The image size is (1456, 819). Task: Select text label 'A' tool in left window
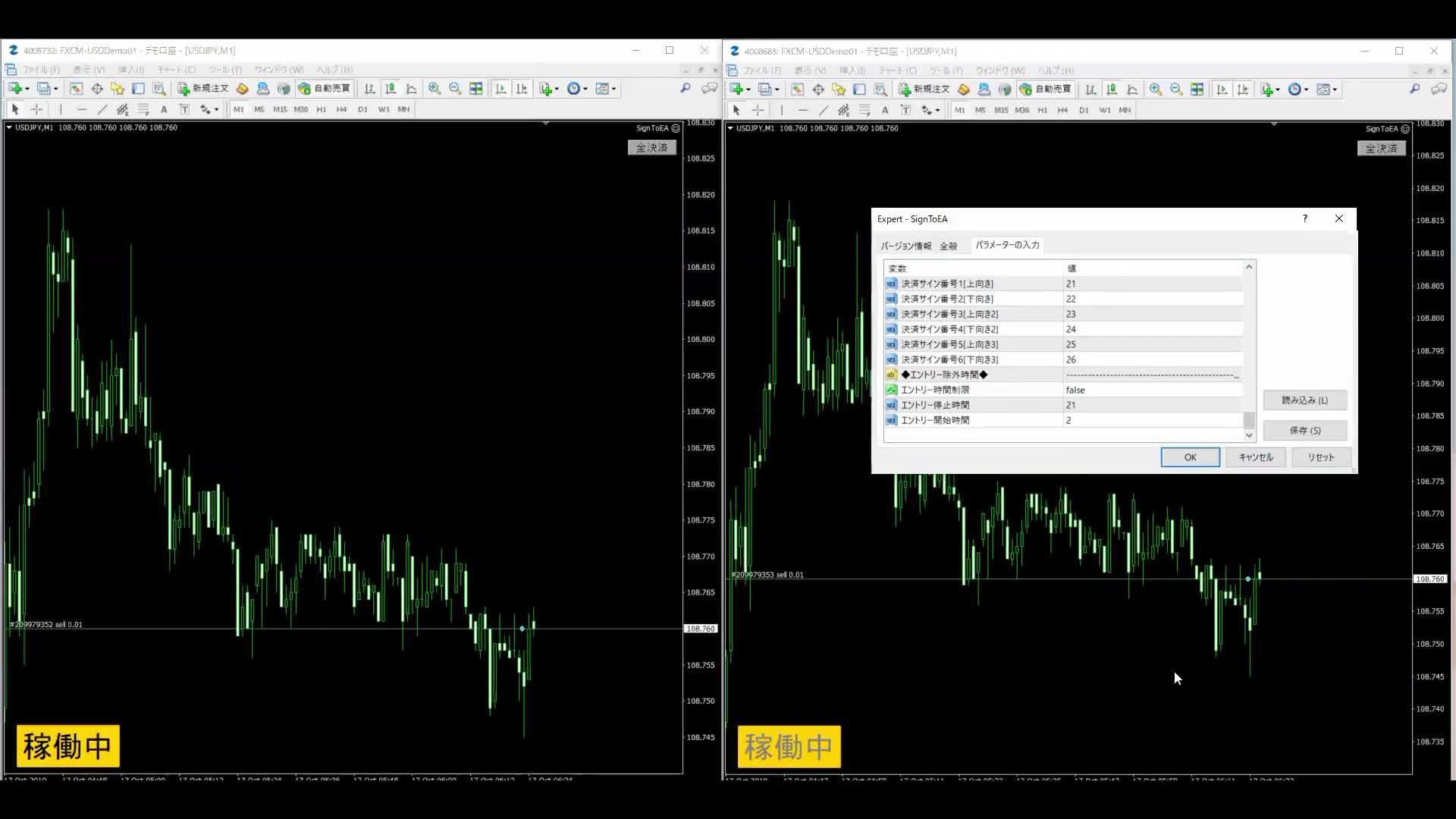(x=164, y=109)
